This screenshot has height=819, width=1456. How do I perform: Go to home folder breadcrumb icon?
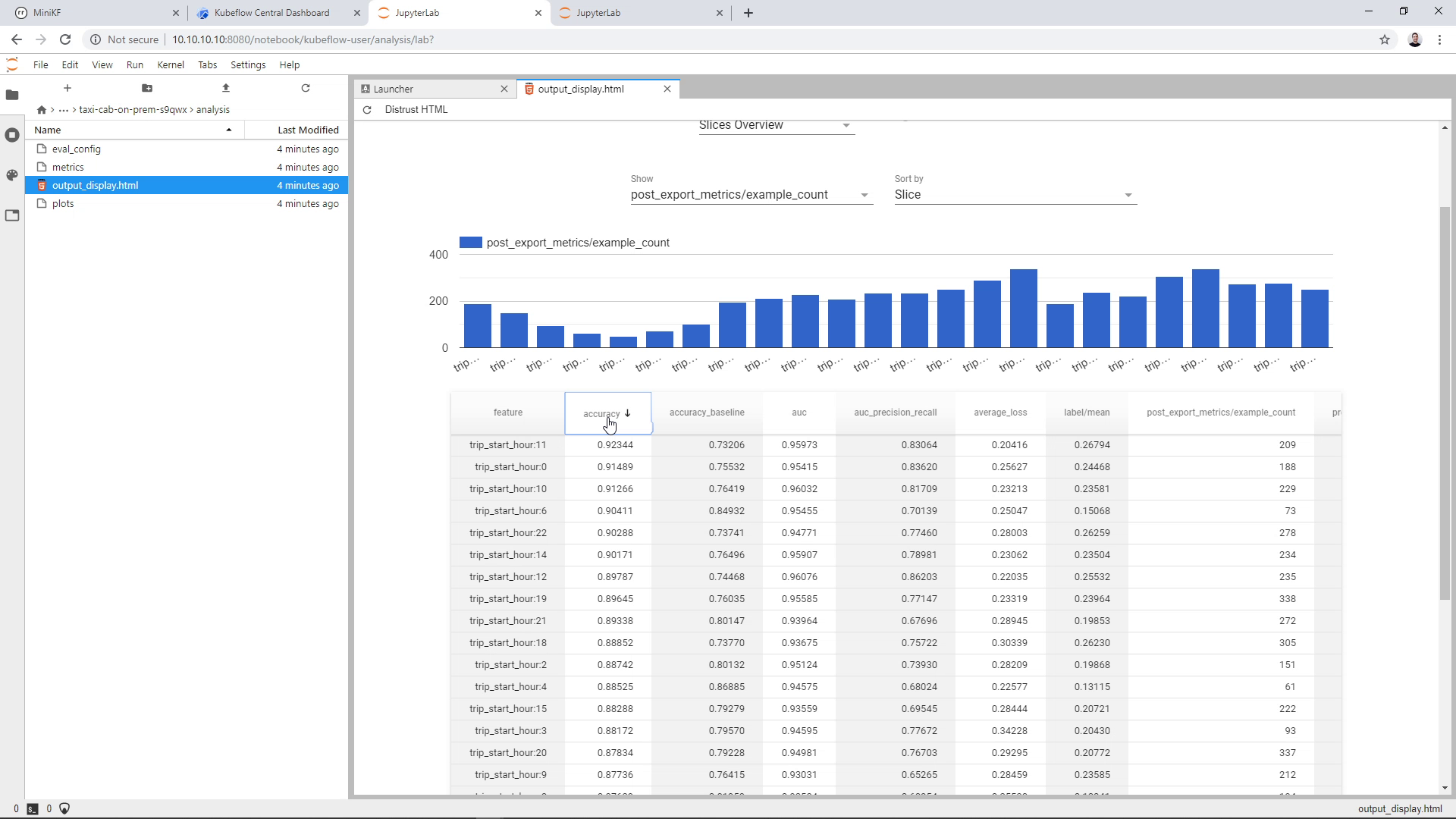(x=42, y=110)
